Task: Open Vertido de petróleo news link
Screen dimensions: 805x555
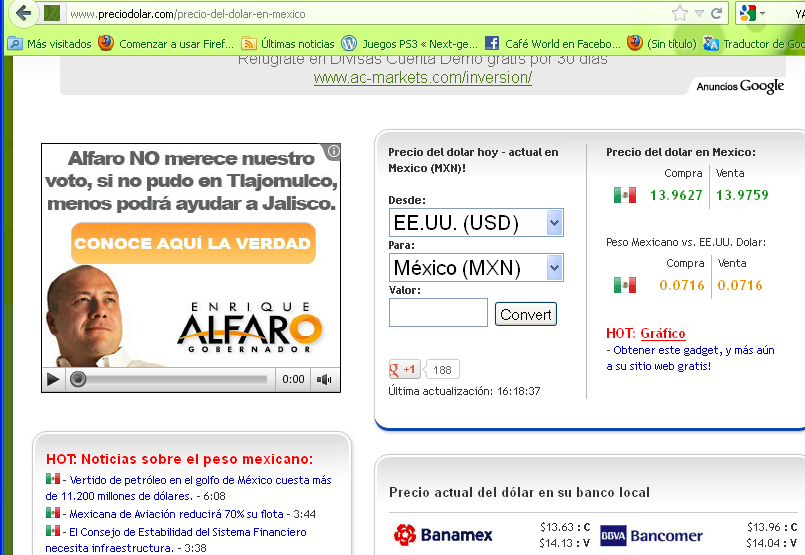Action: point(188,488)
